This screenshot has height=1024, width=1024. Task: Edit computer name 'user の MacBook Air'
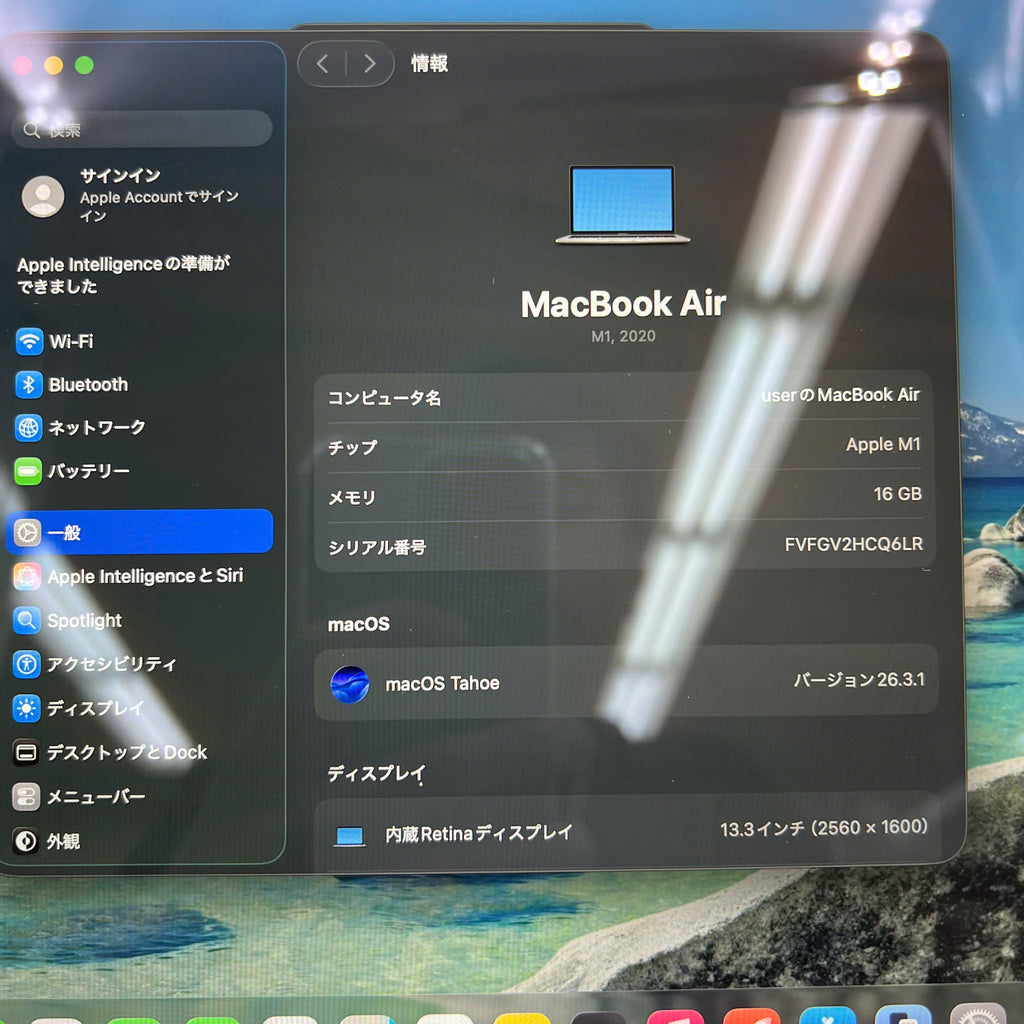[x=840, y=394]
